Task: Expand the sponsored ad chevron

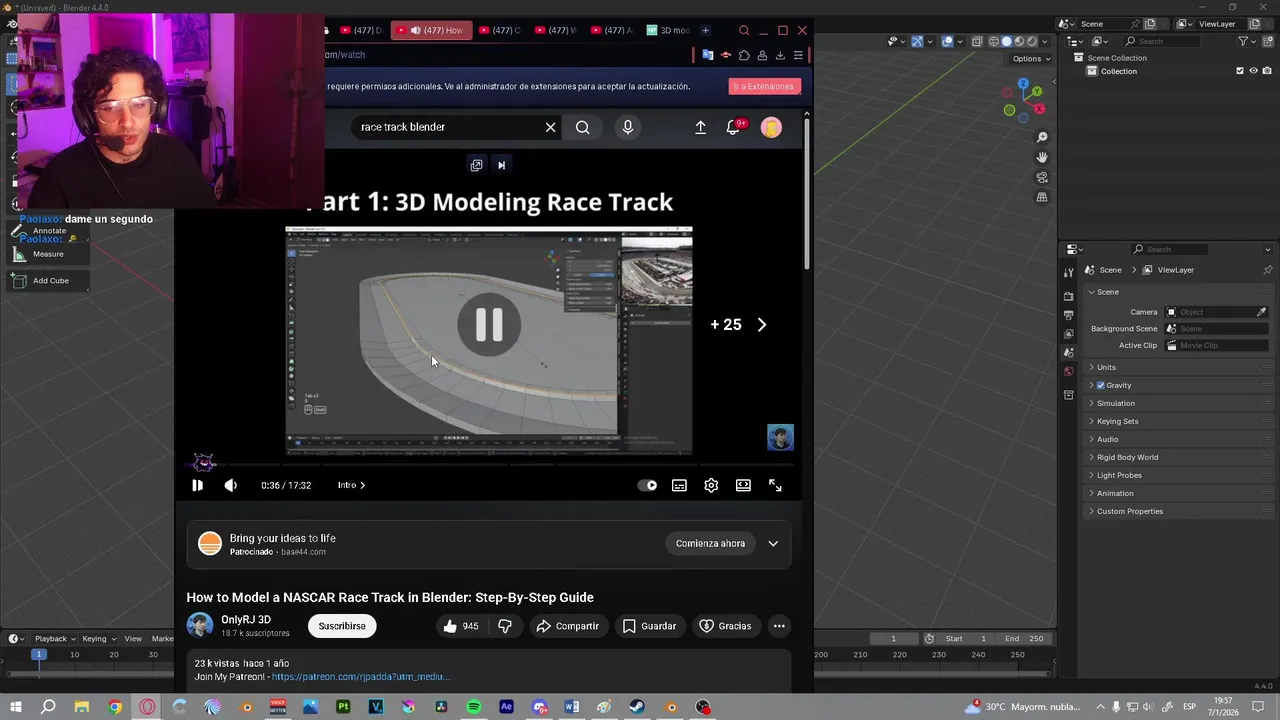Action: tap(773, 544)
